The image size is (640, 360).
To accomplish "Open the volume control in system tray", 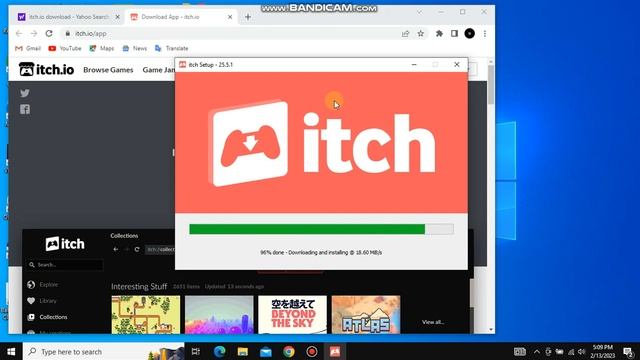I will (x=582, y=351).
